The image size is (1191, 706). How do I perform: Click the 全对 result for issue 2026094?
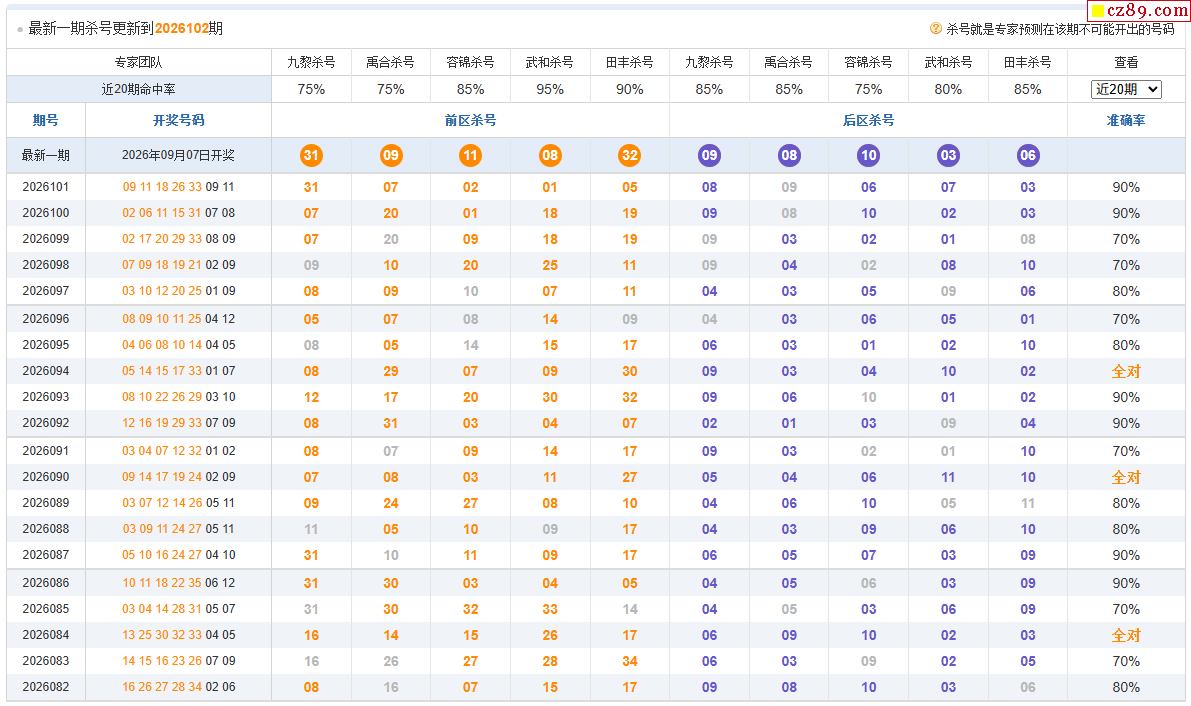pyautogui.click(x=1126, y=371)
